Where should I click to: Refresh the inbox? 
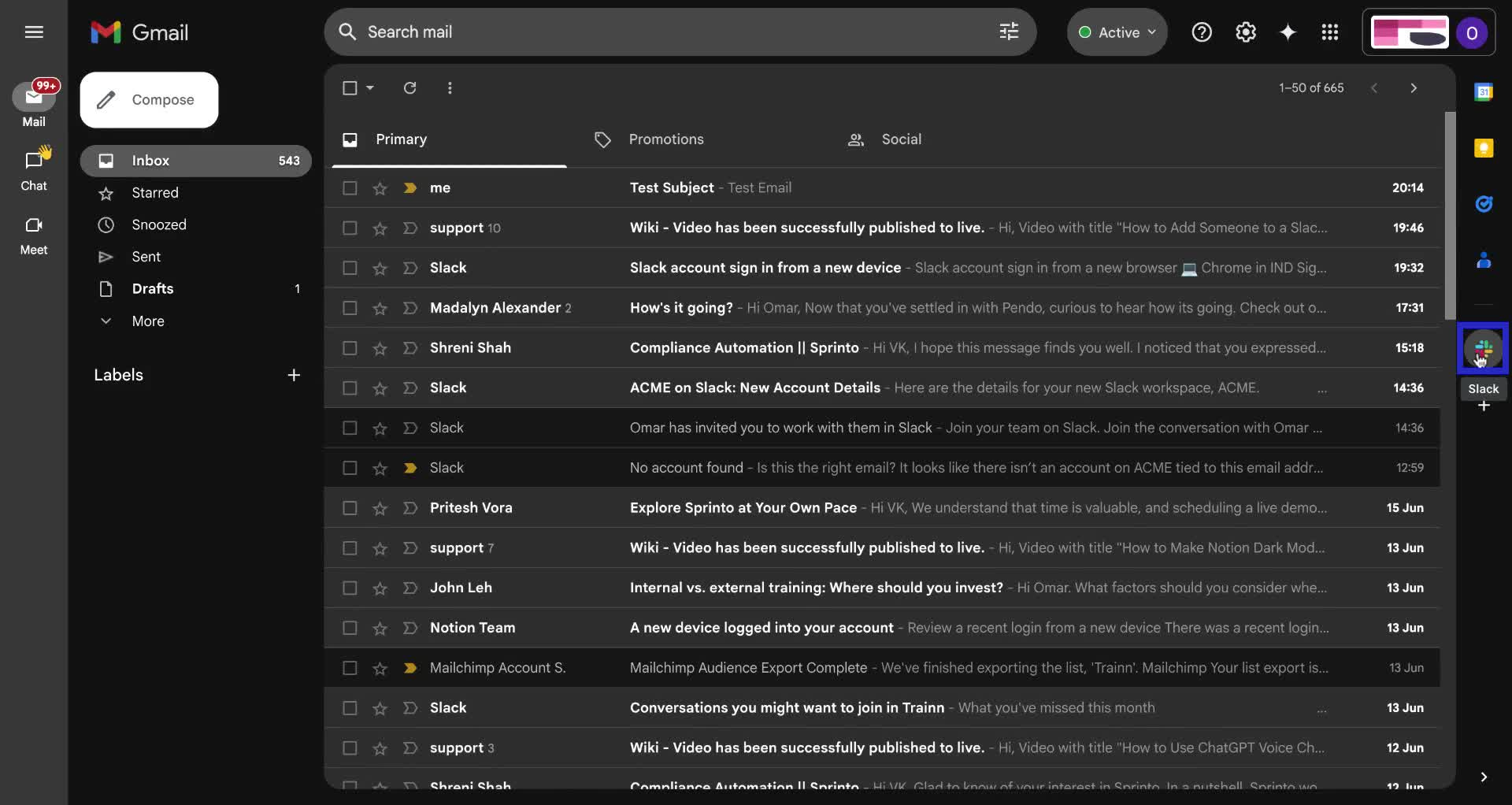click(409, 87)
